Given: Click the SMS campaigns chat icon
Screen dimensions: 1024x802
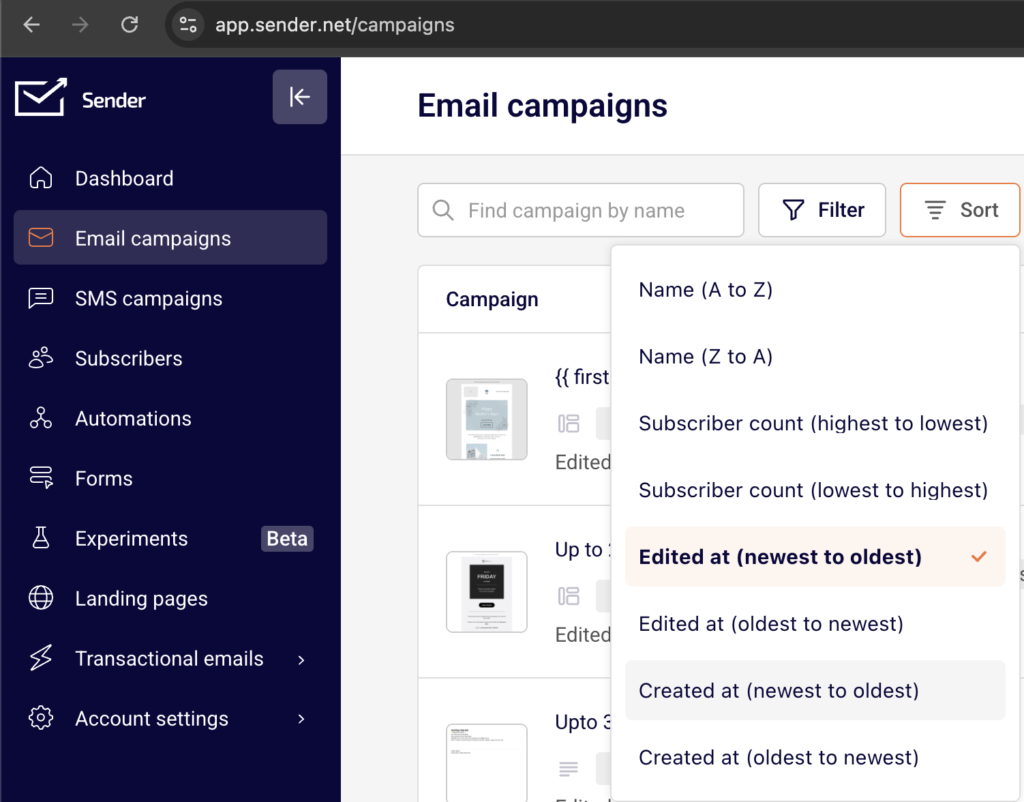Looking at the screenshot, I should tap(40, 298).
